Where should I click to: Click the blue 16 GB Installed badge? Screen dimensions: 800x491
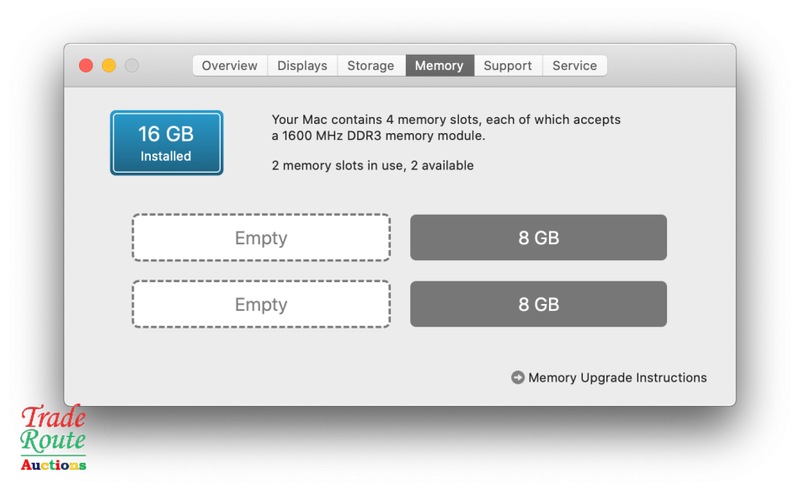coord(167,143)
